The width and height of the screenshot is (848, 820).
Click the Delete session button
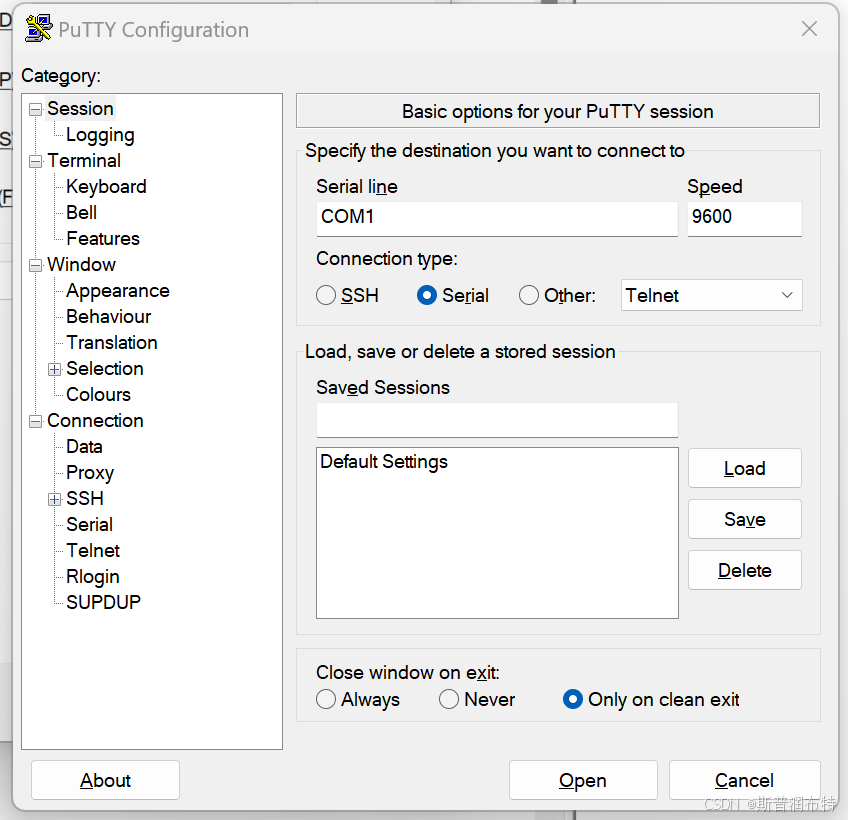[745, 570]
